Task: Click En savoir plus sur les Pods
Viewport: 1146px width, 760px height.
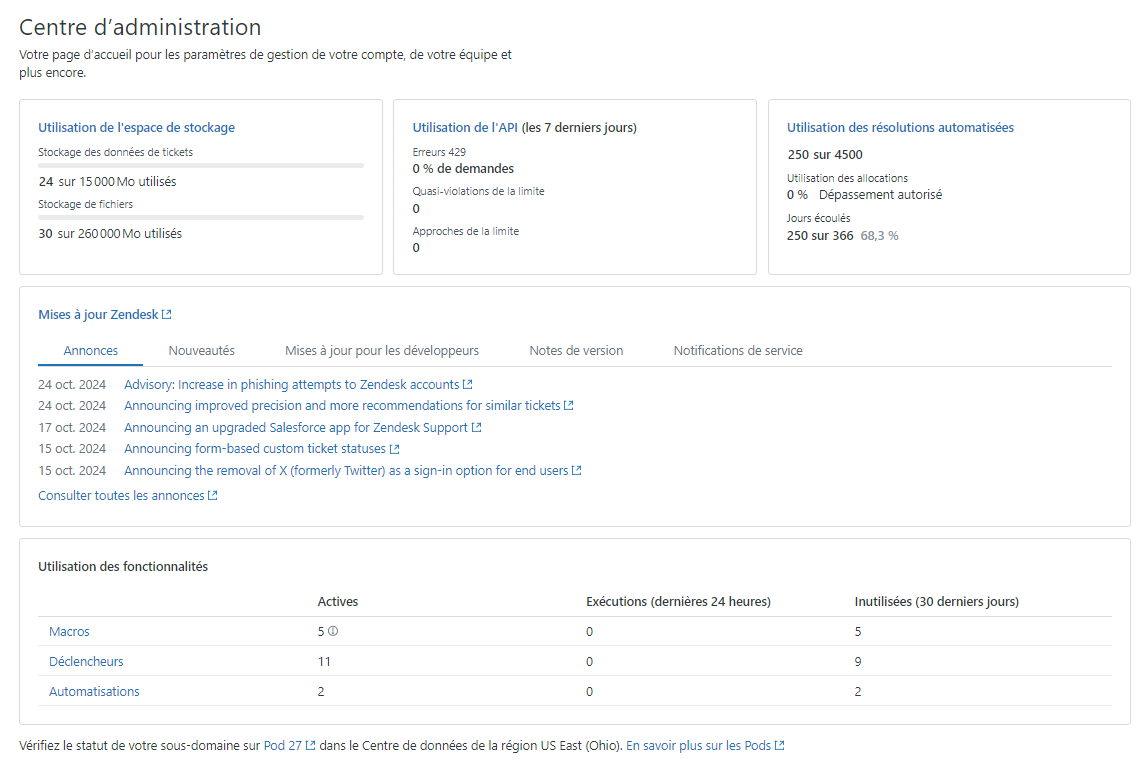Action: 698,745
